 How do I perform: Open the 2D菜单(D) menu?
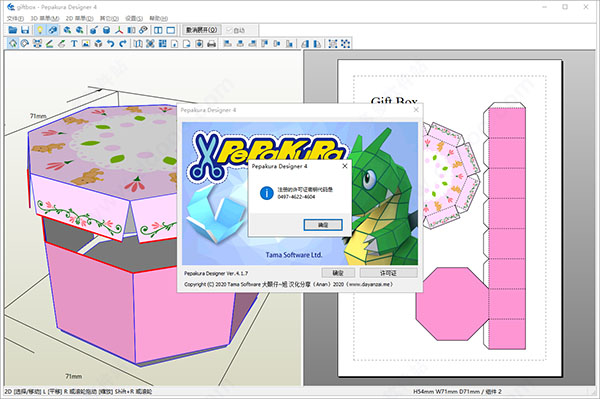pyautogui.click(x=79, y=18)
